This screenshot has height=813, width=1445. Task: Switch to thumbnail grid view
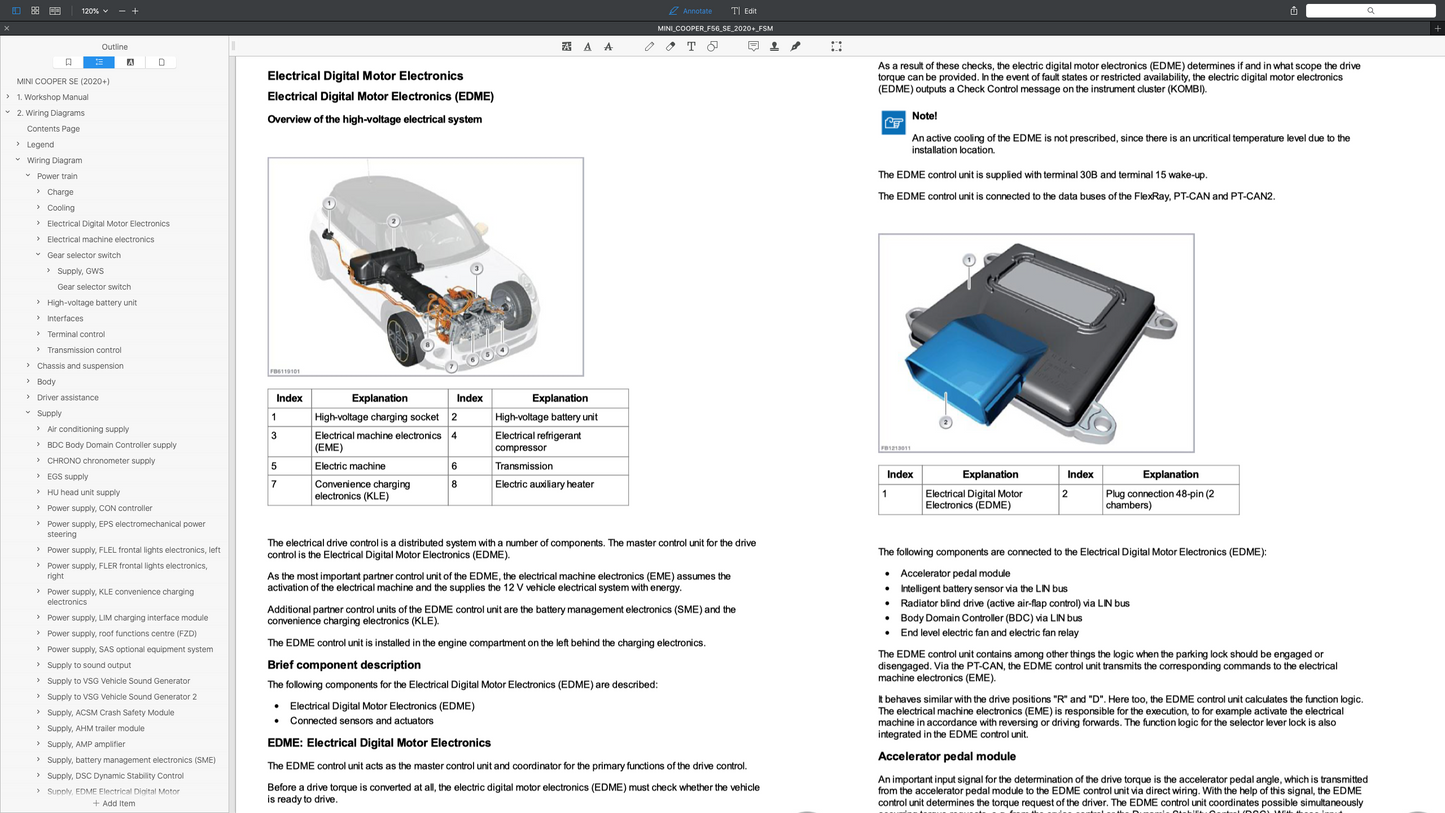coord(35,10)
